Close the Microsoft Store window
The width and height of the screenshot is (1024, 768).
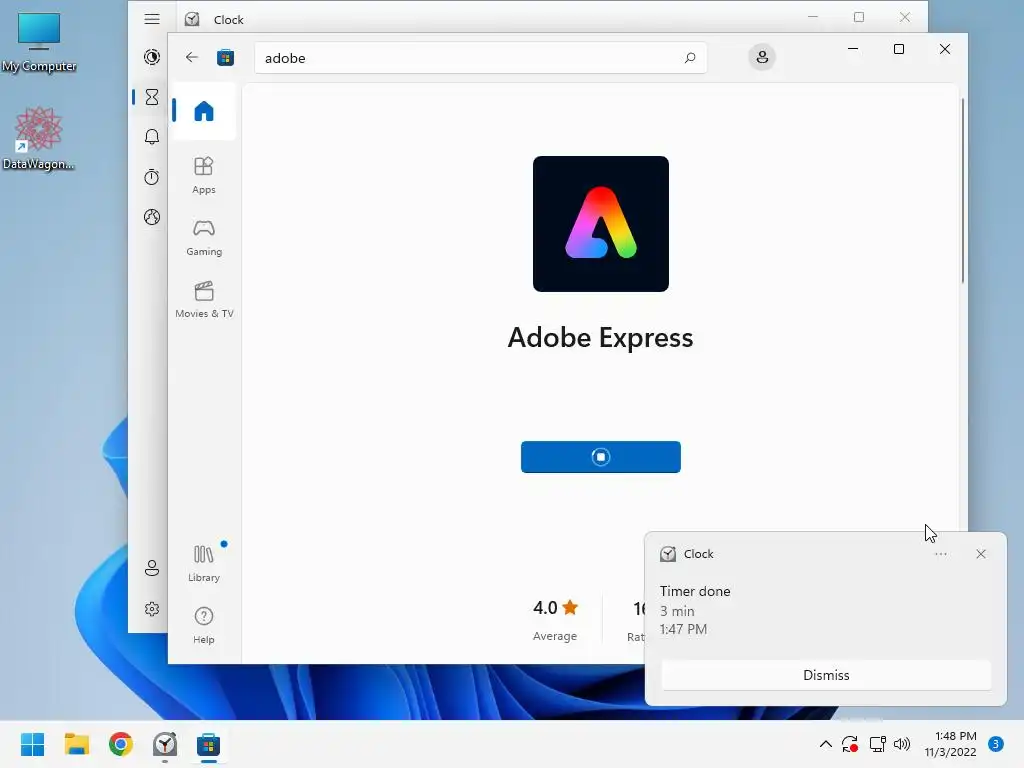944,49
